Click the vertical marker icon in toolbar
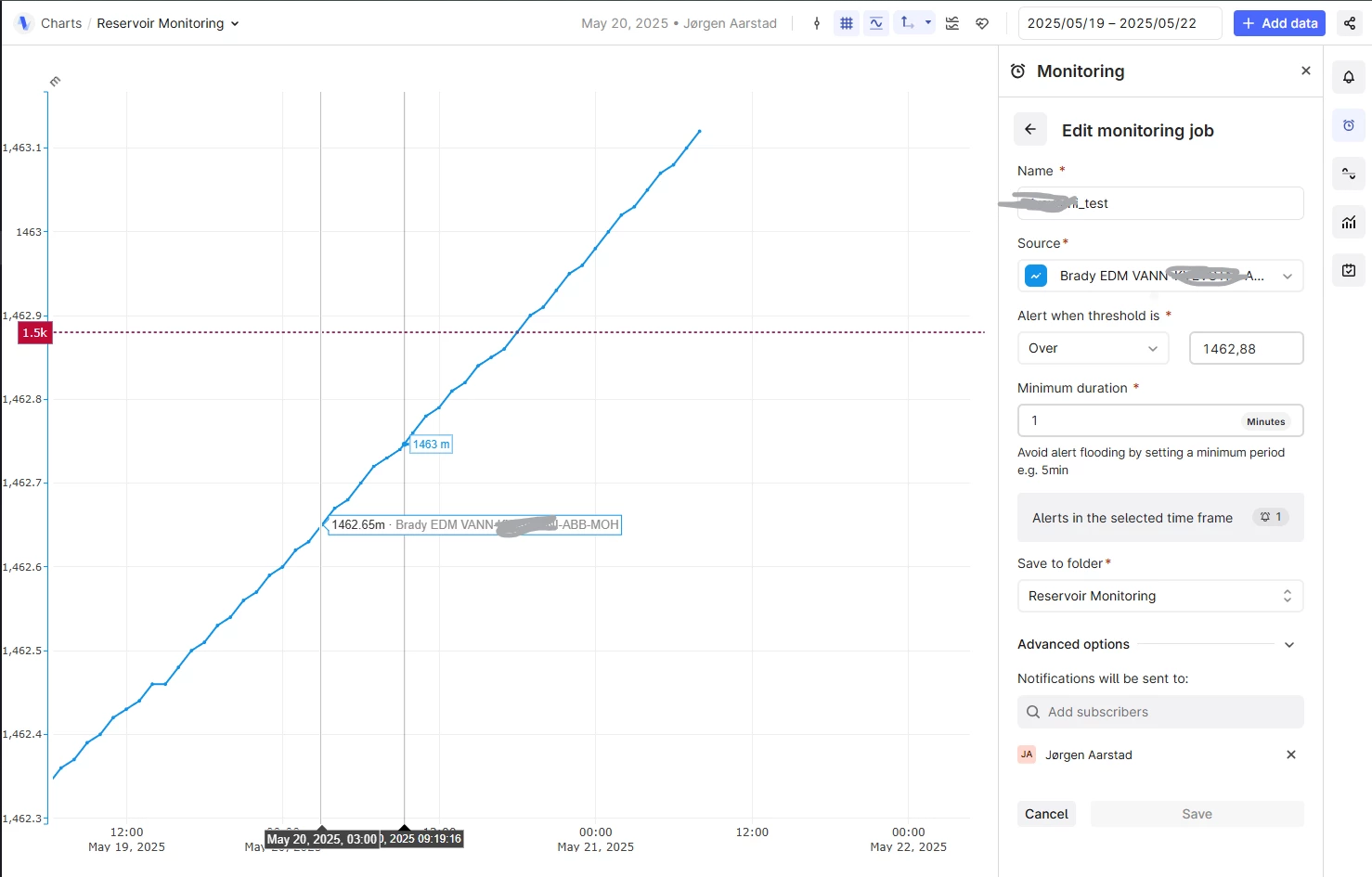Screen dimensions: 1372x877 817,23
